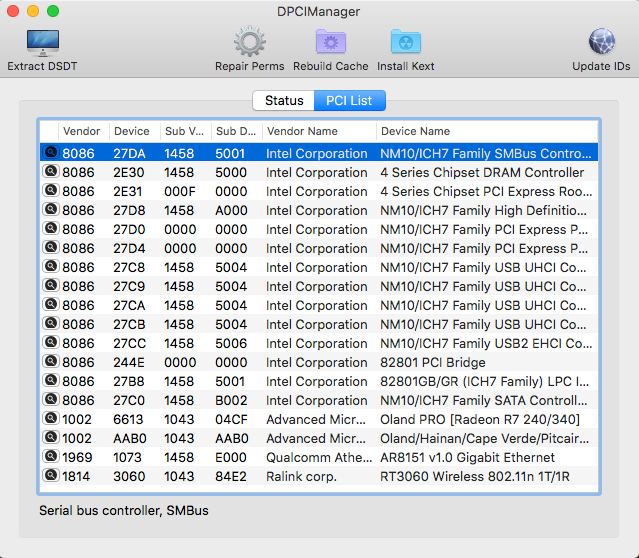Click the Sub V... column header
Viewport: 639px width, 558px height.
click(x=184, y=131)
